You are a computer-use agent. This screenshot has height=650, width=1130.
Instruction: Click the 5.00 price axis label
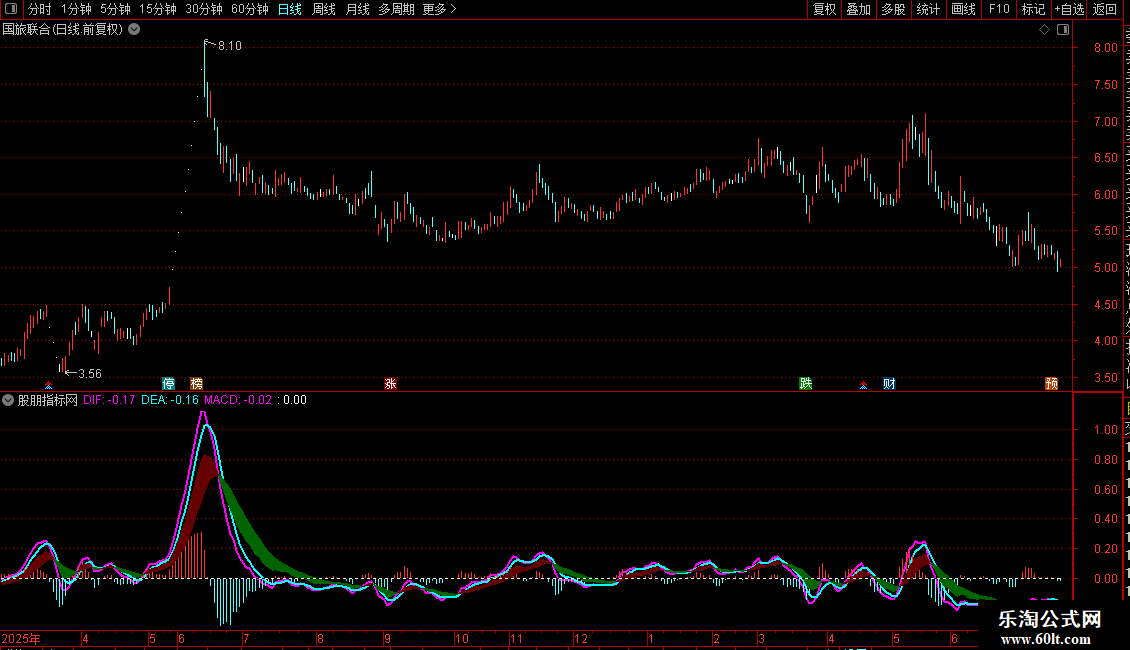[x=1105, y=267]
